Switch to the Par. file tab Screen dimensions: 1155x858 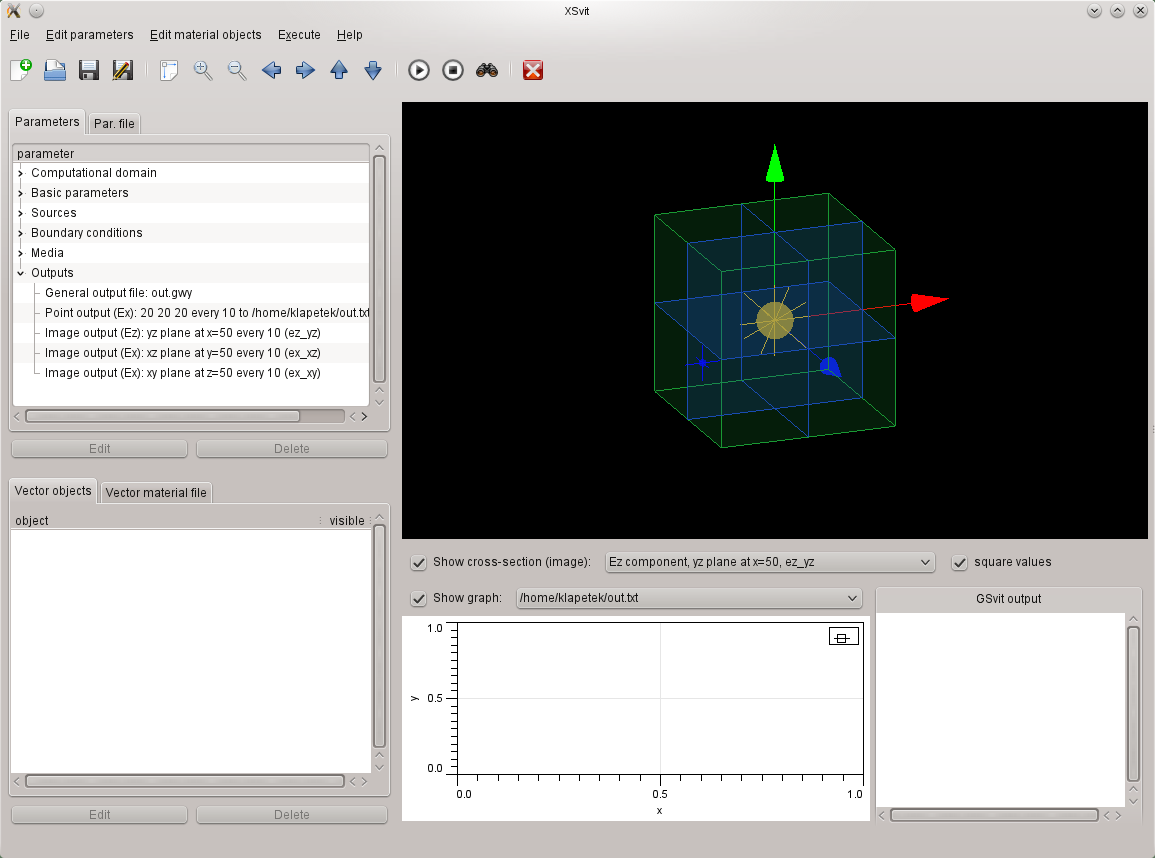click(x=114, y=124)
